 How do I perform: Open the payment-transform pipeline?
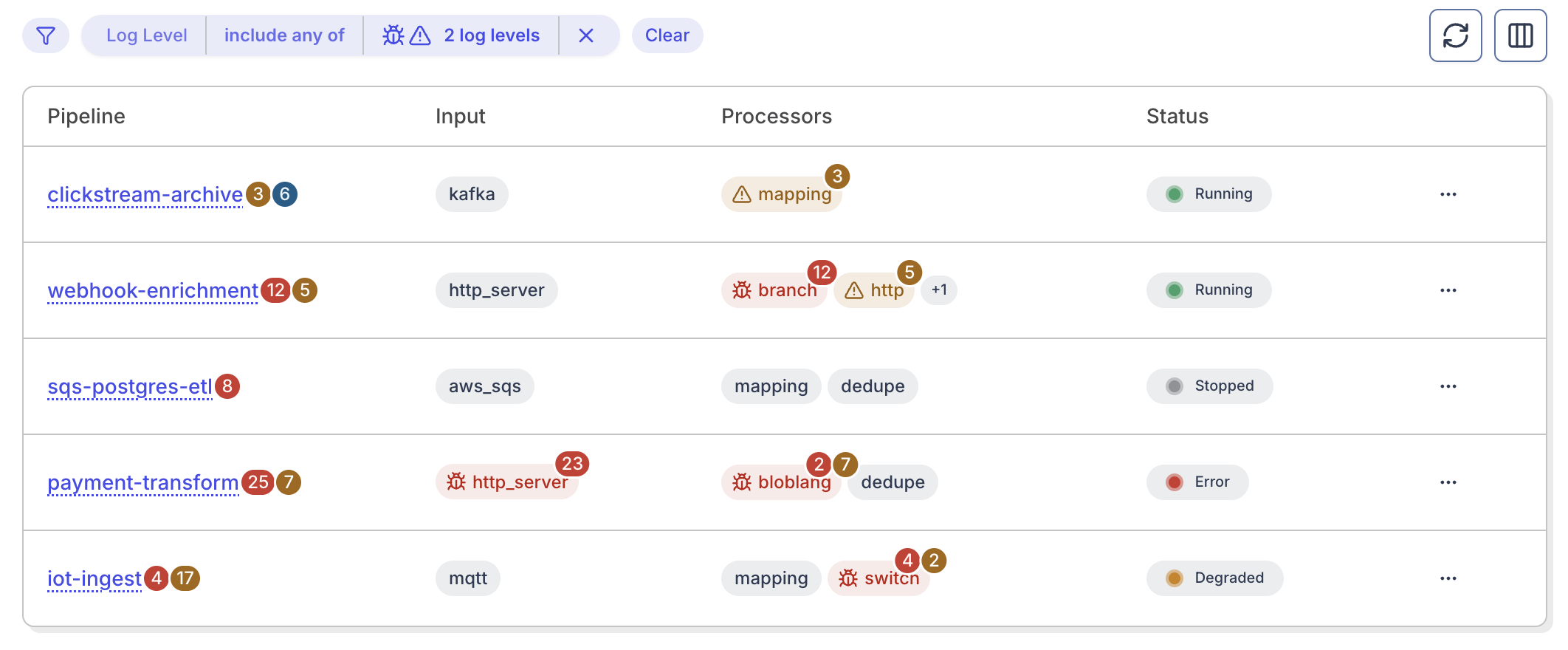pyautogui.click(x=143, y=482)
